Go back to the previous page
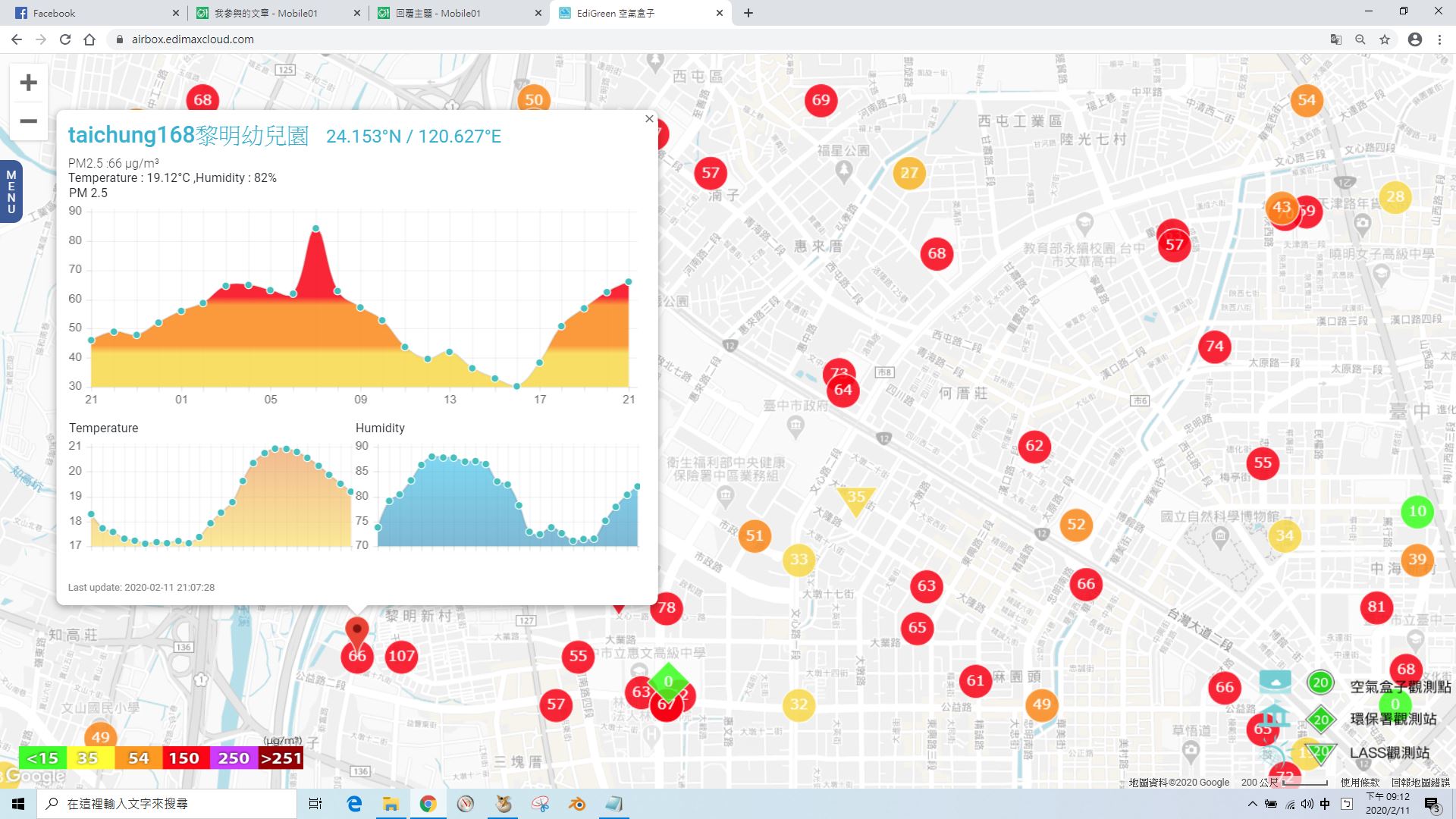 tap(17, 39)
